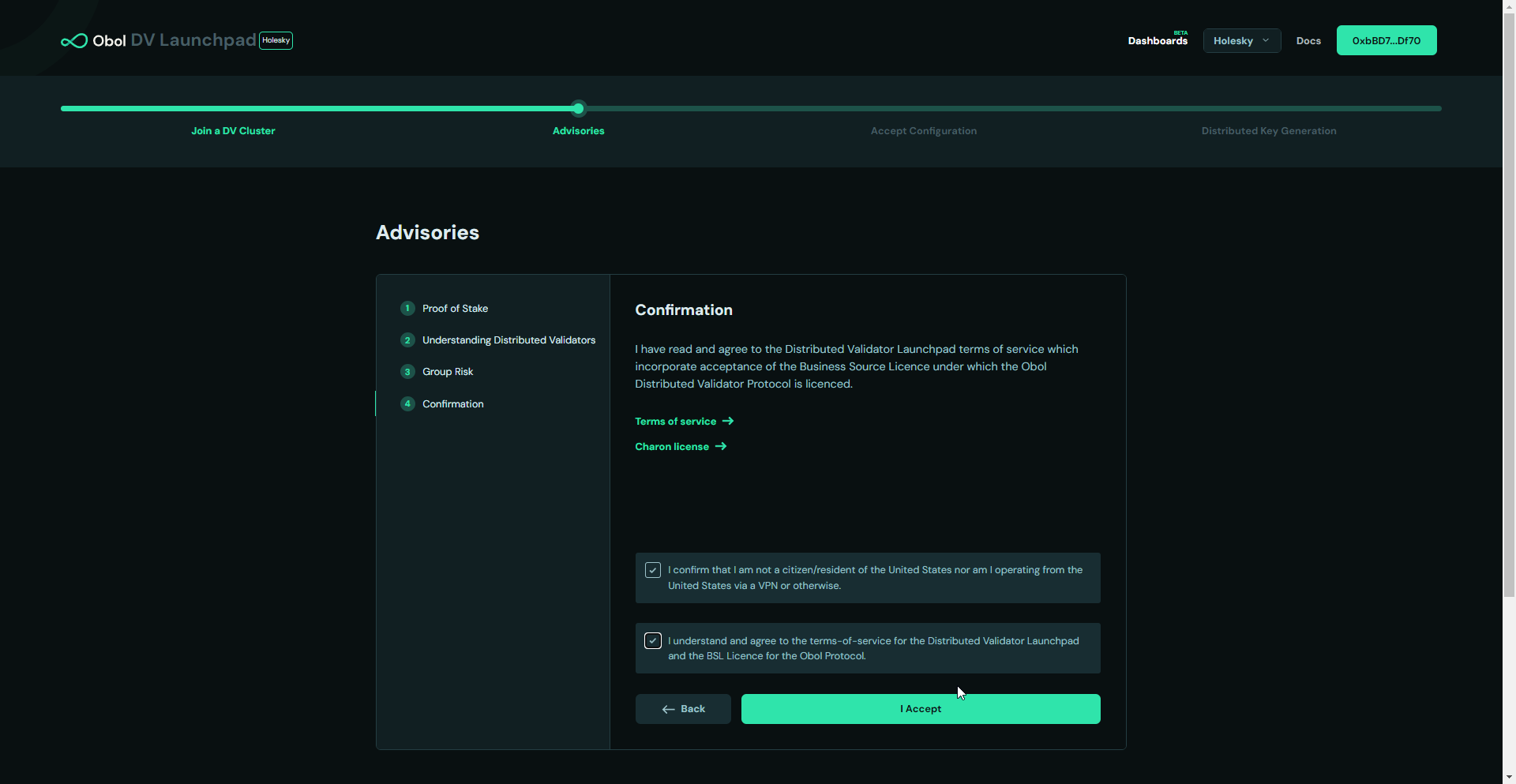
Task: Click the arrow icon beside Charon license
Action: [x=720, y=447]
